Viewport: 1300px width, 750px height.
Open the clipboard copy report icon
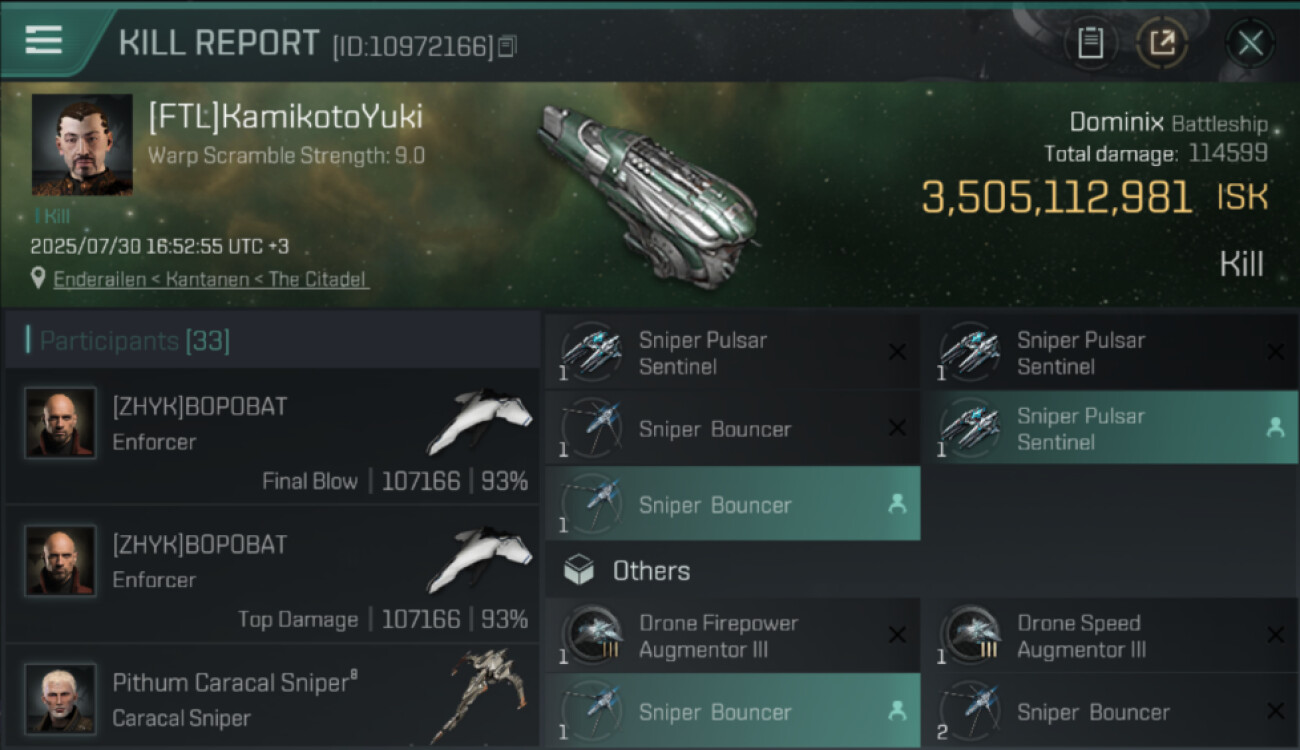(1090, 43)
